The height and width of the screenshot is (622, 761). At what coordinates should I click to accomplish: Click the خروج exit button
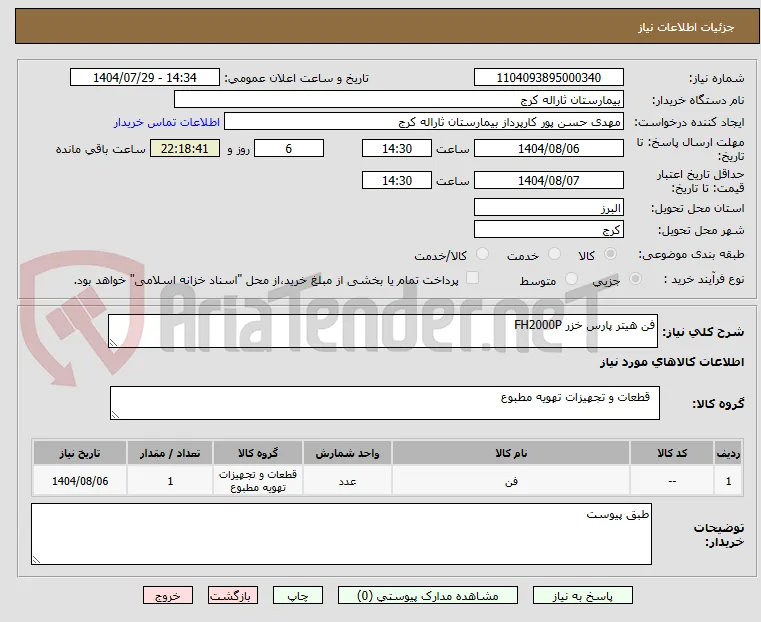click(168, 595)
